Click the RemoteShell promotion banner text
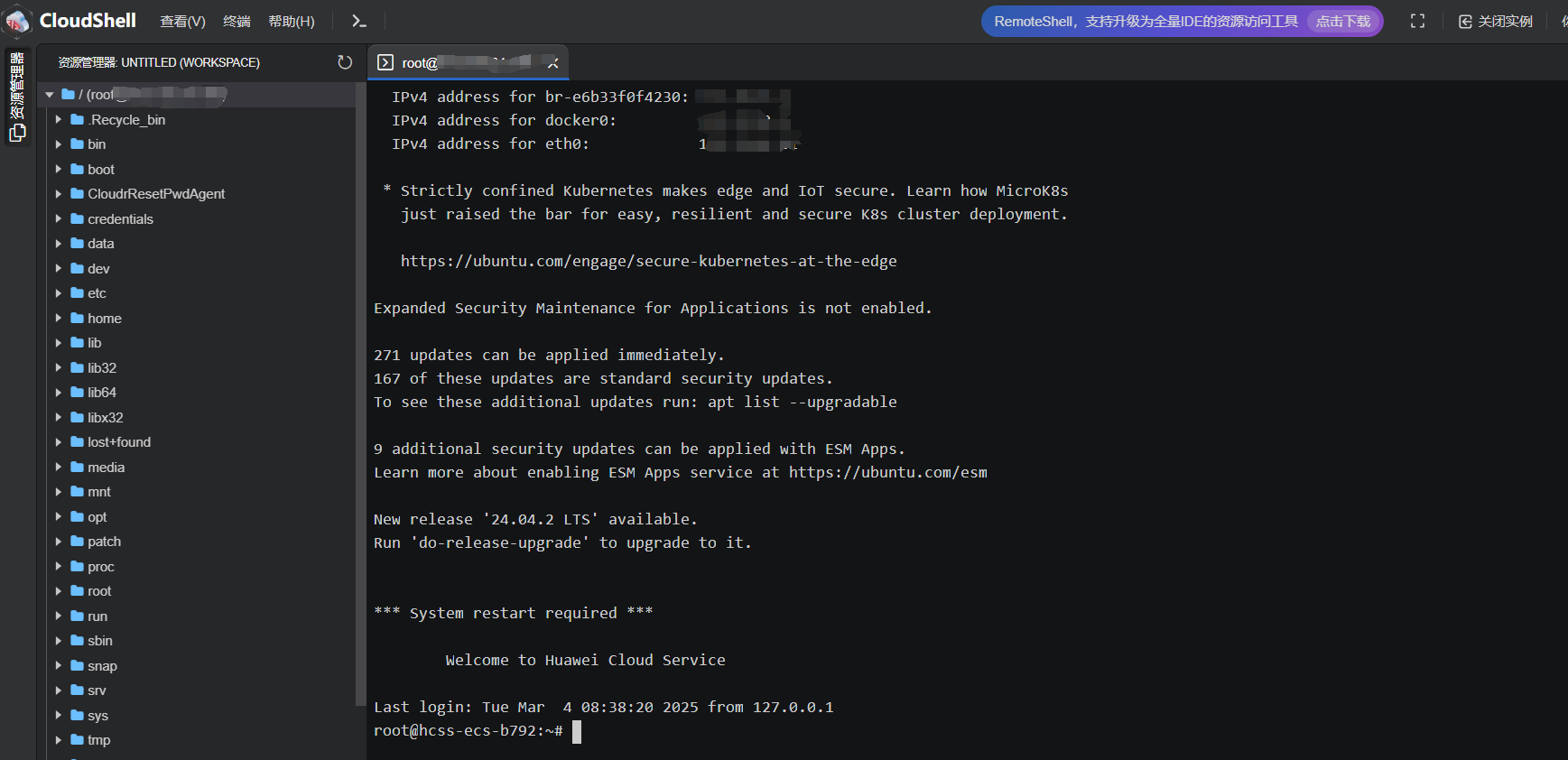This screenshot has width=1568, height=760. (x=1146, y=21)
